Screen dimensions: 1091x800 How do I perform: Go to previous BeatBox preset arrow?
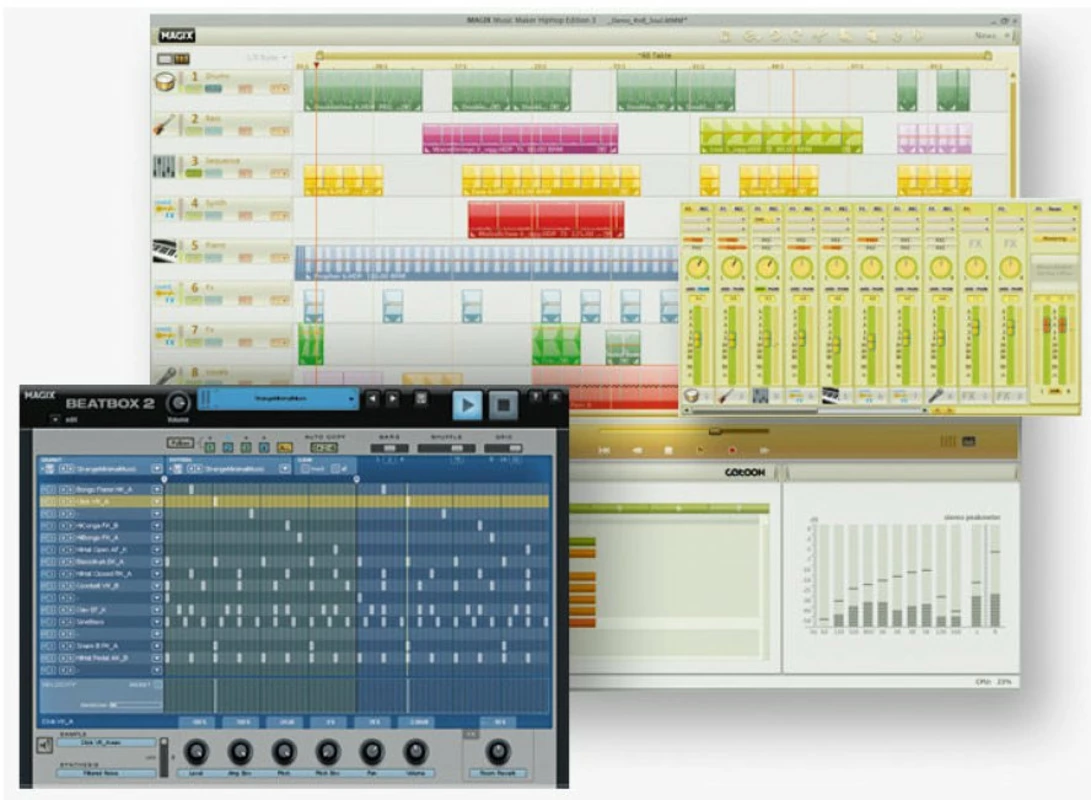coord(373,399)
